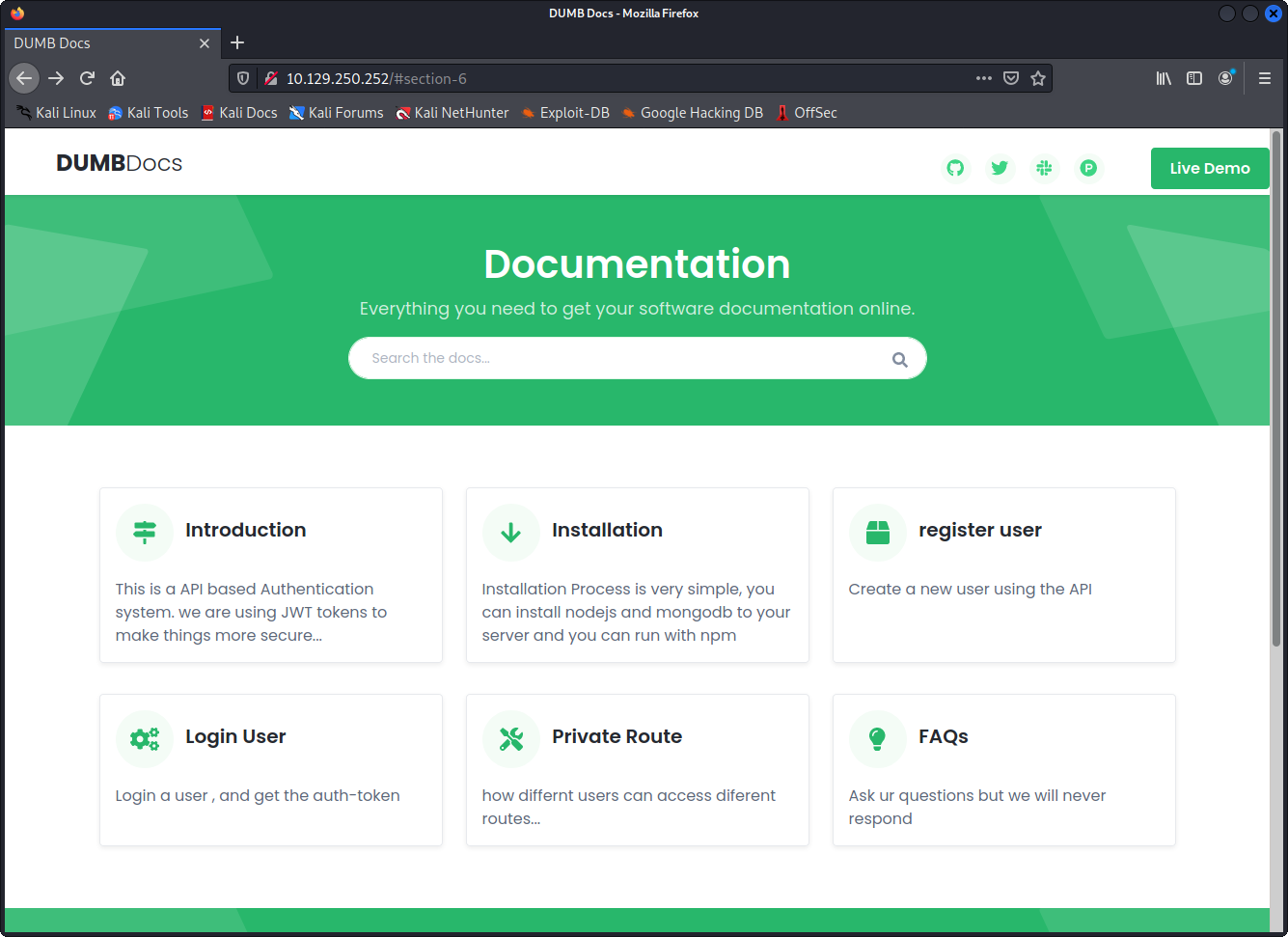The image size is (1288, 937).
Task: Save page to Pocket
Action: (x=1011, y=78)
